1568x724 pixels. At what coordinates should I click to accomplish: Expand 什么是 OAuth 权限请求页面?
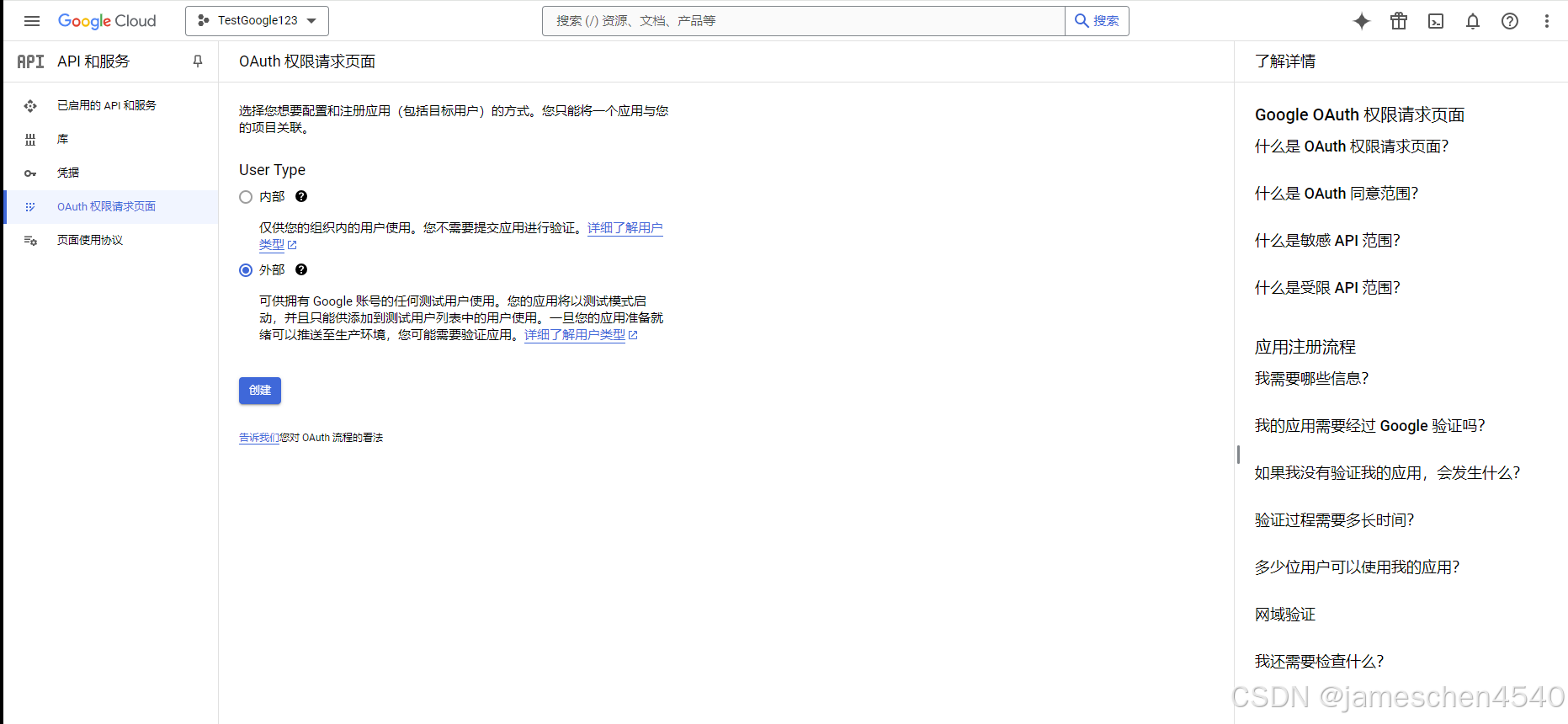(x=1352, y=146)
